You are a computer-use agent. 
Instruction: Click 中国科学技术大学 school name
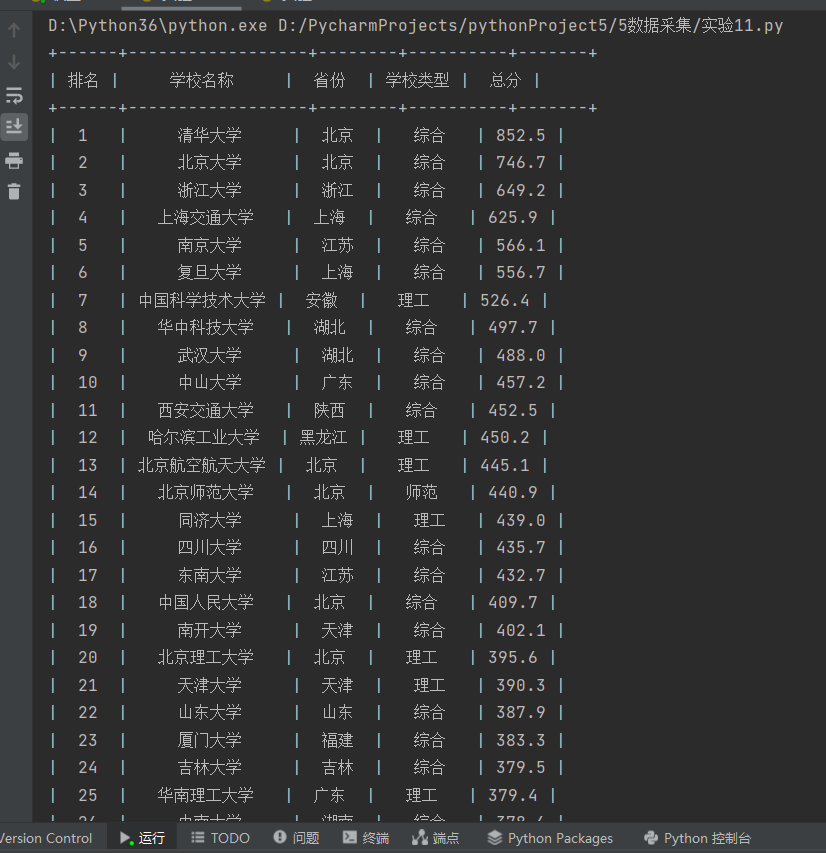(x=202, y=300)
